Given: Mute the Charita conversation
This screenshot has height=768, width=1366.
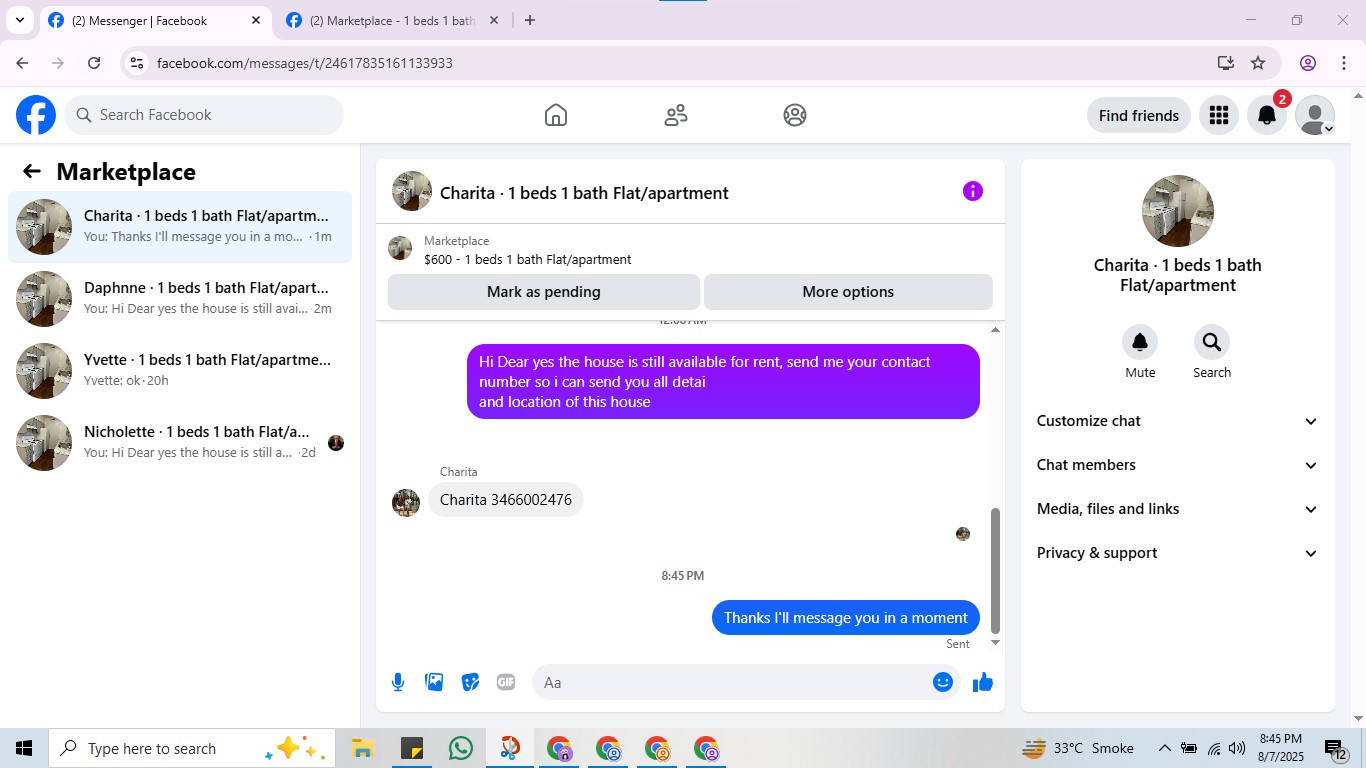Looking at the screenshot, I should click(1140, 343).
